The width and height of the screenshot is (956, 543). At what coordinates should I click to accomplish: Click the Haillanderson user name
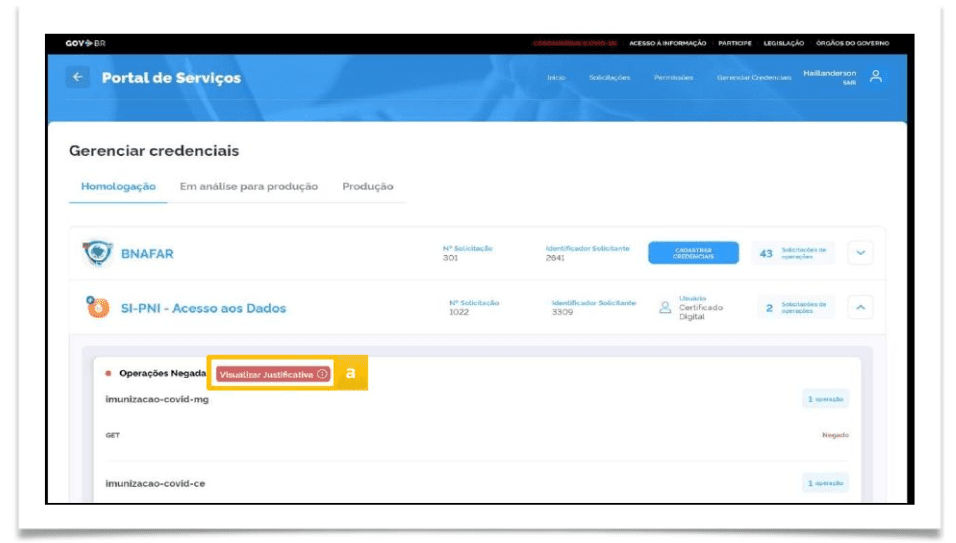click(x=829, y=73)
